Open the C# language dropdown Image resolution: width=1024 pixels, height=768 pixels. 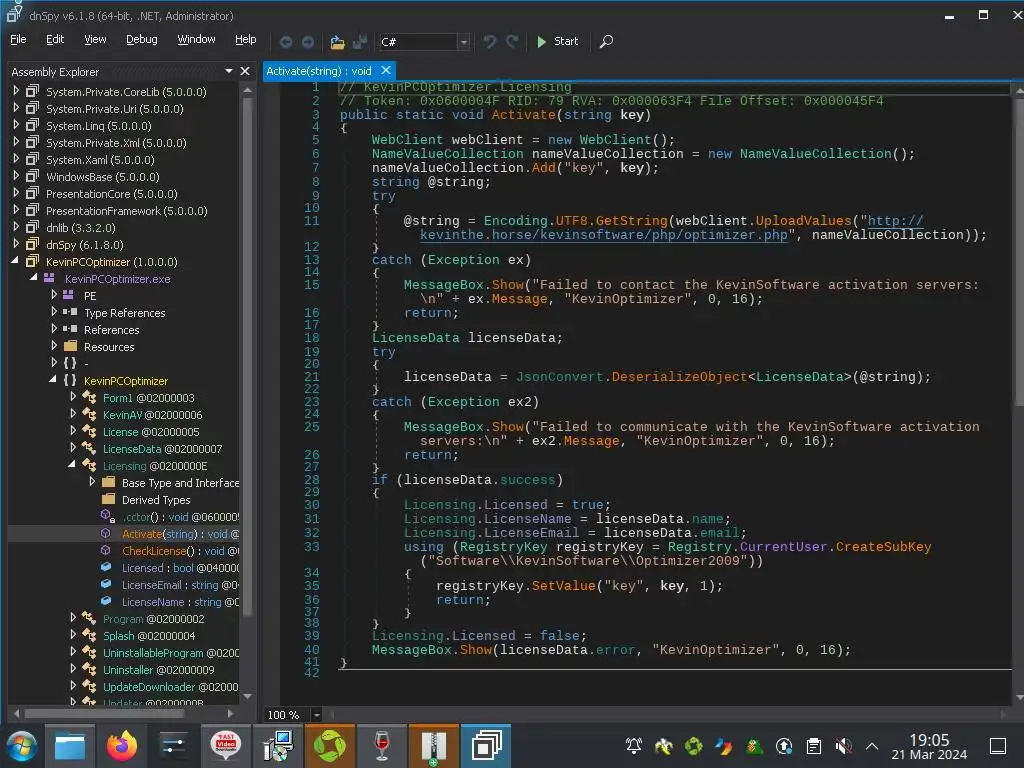pos(463,42)
